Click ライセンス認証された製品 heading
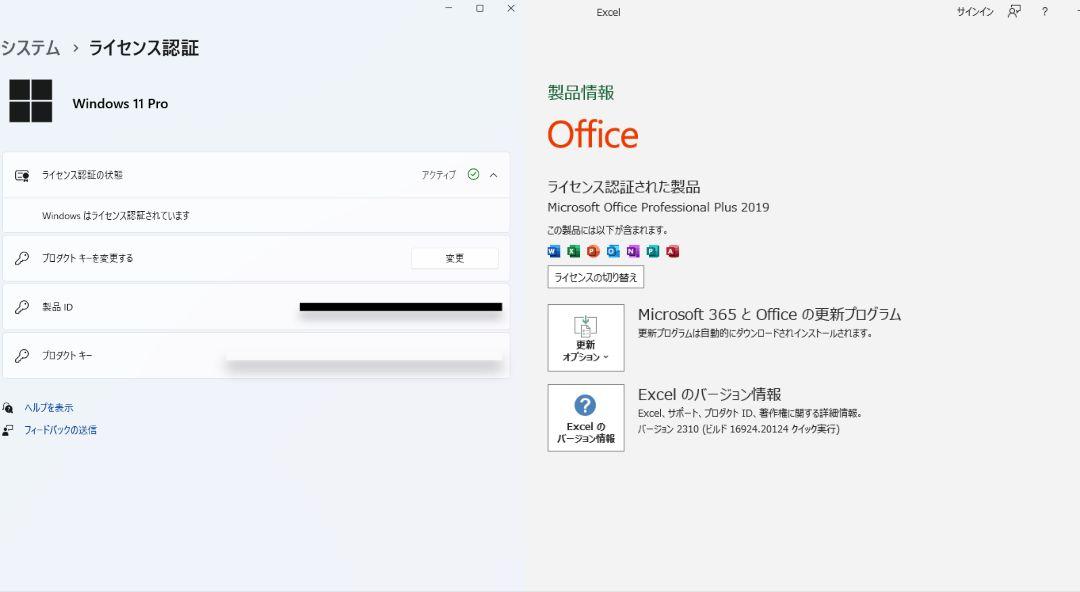1080x592 pixels. pyautogui.click(x=623, y=187)
